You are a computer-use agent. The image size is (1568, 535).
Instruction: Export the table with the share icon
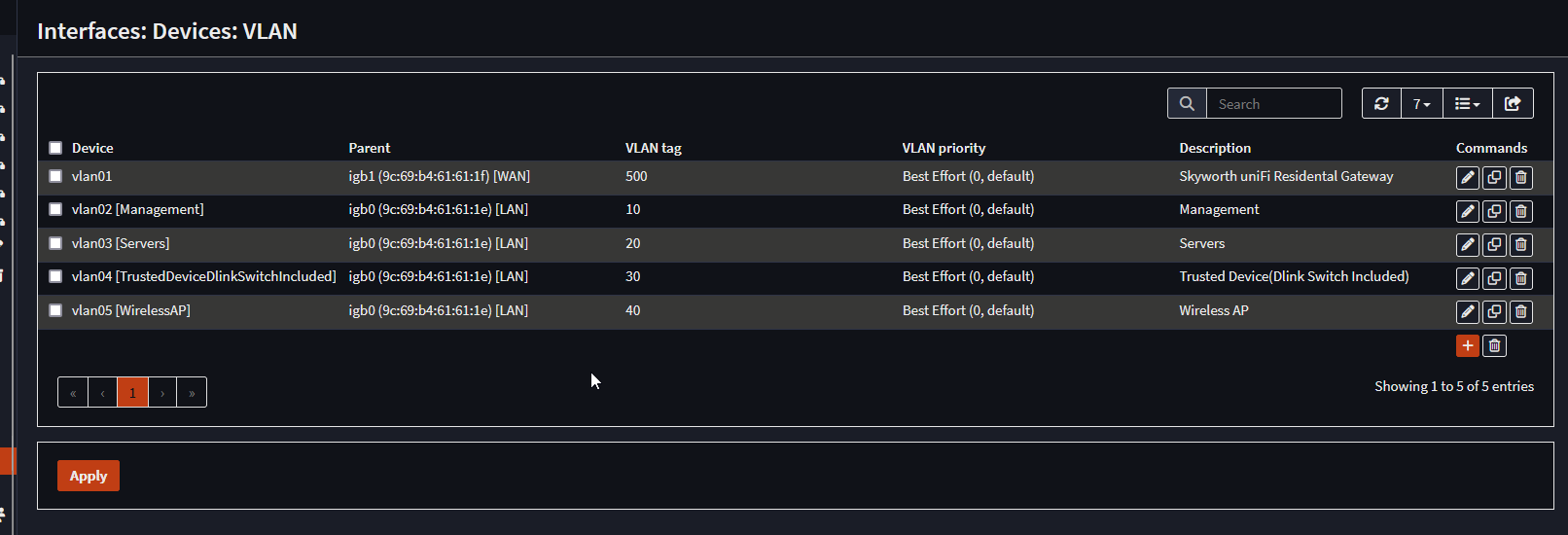(1513, 103)
